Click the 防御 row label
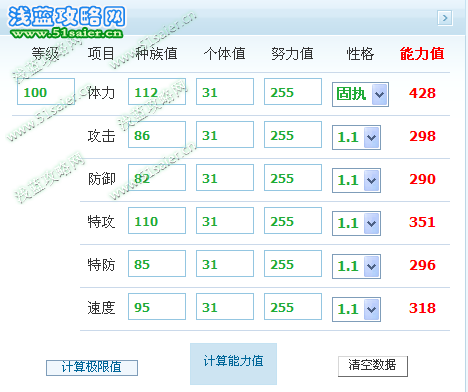The image size is (468, 392). [x=101, y=179]
